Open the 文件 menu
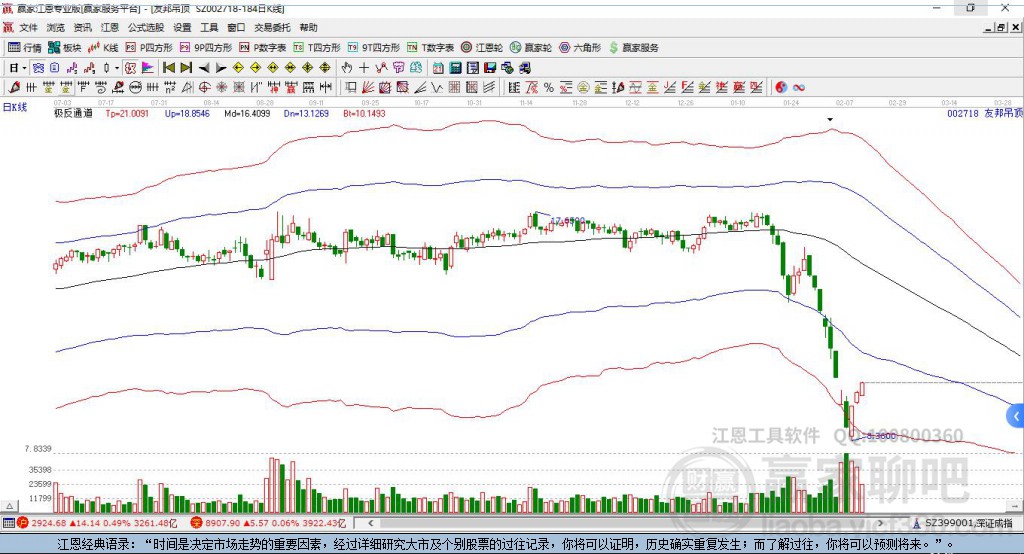This screenshot has width=1024, height=554. click(x=28, y=27)
